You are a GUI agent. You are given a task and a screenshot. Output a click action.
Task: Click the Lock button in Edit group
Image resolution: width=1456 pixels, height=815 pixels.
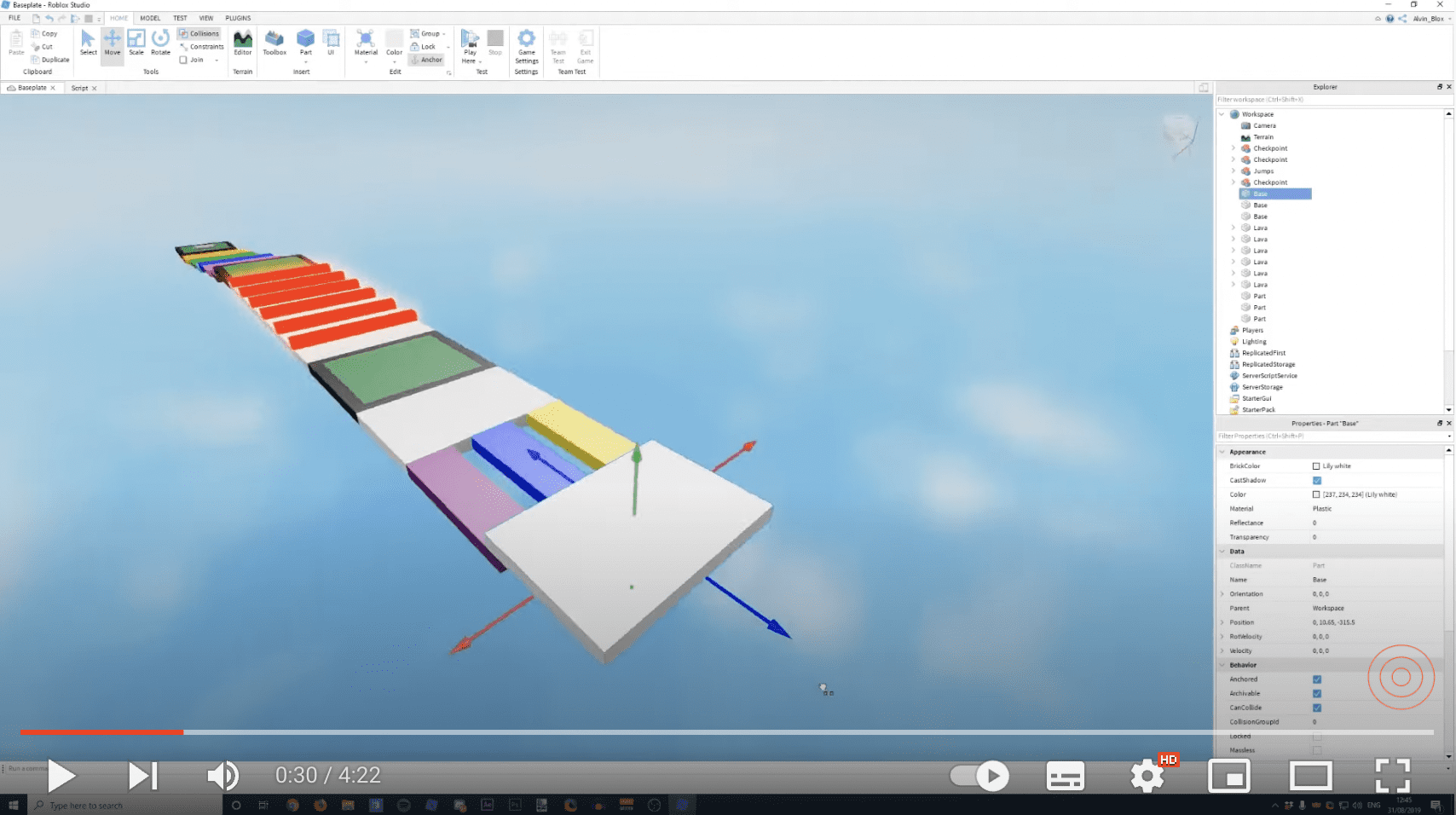424,47
